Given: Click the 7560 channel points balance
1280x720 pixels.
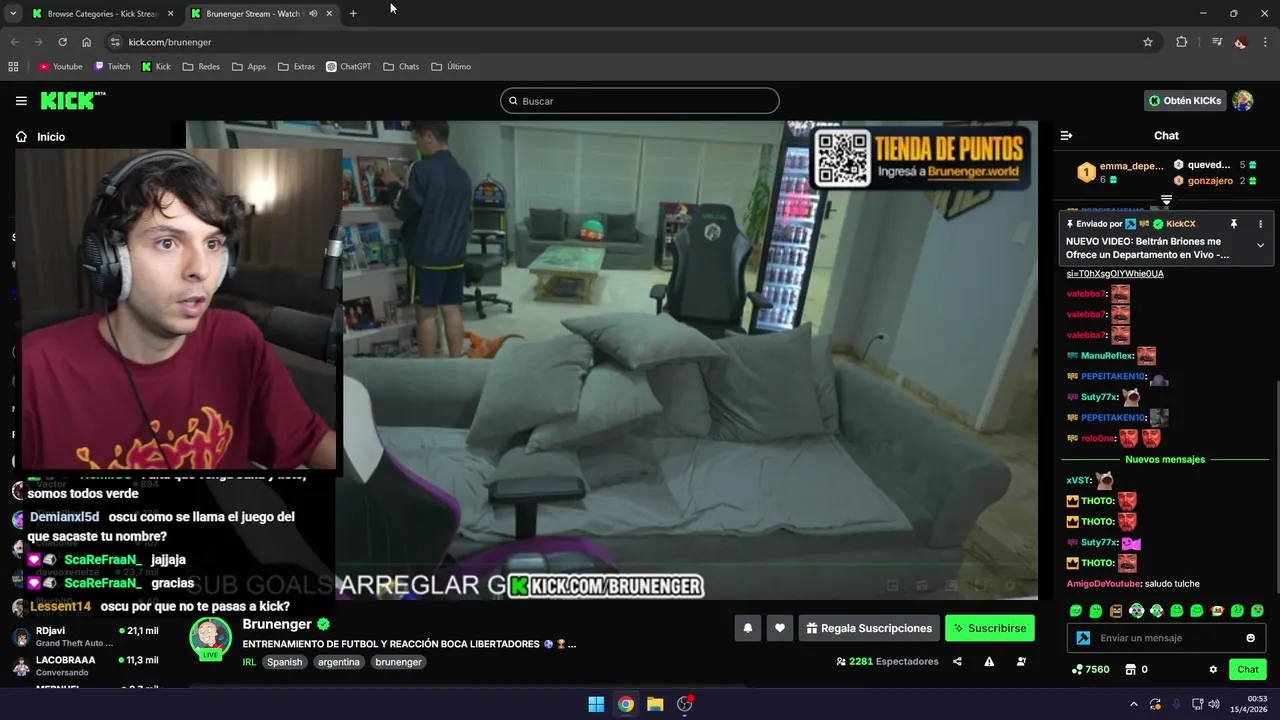Looking at the screenshot, I should [1090, 669].
